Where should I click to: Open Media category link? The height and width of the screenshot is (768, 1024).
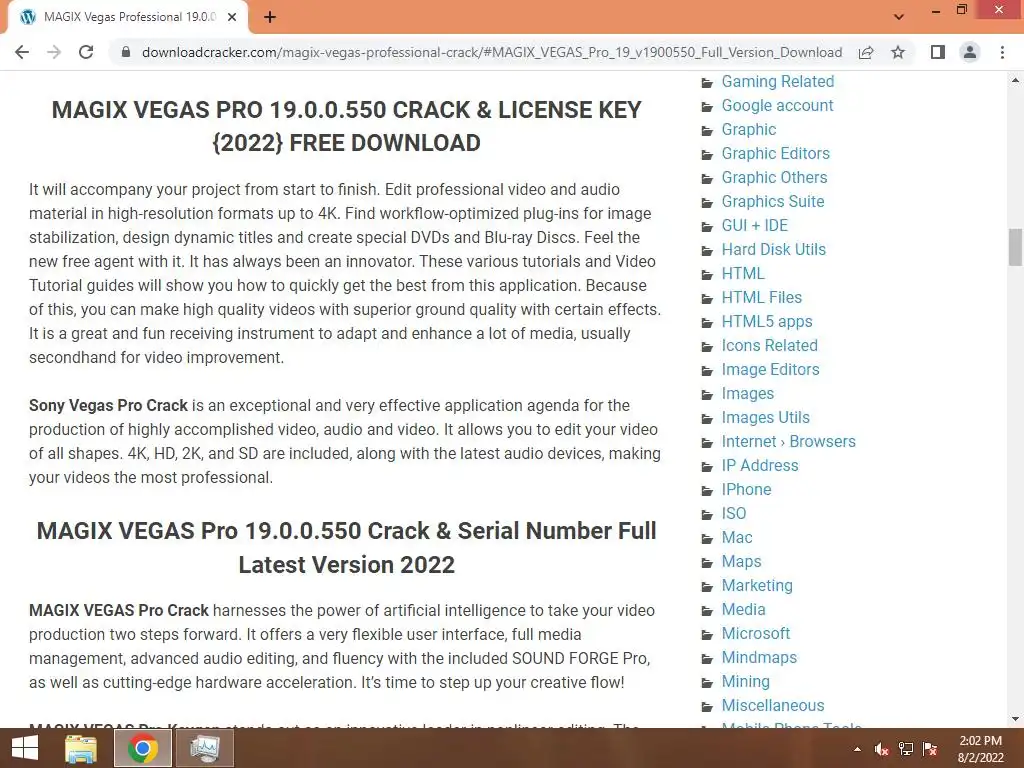(743, 609)
